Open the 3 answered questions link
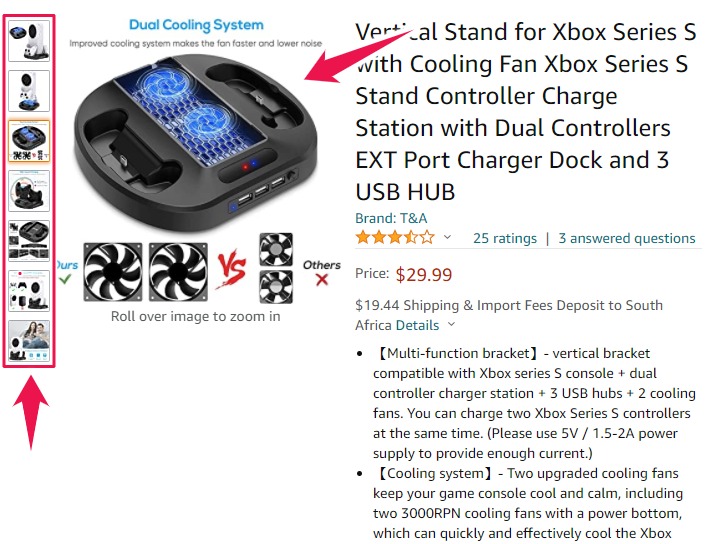Viewport: 711px width, 544px height. click(627, 238)
